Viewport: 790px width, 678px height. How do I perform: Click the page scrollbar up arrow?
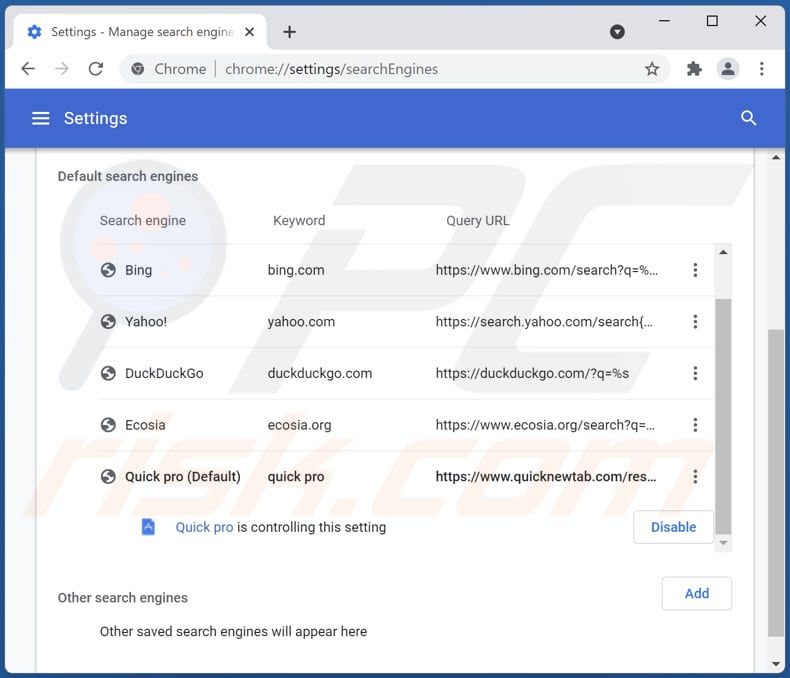776,158
